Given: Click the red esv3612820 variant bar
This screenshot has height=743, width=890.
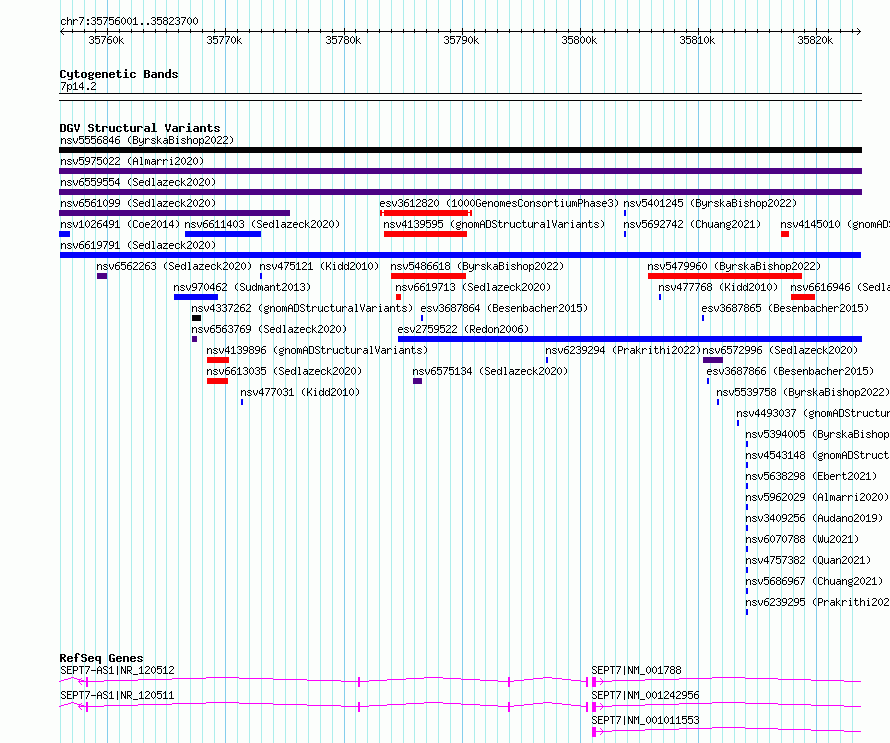Looking at the screenshot, I should pyautogui.click(x=426, y=213).
